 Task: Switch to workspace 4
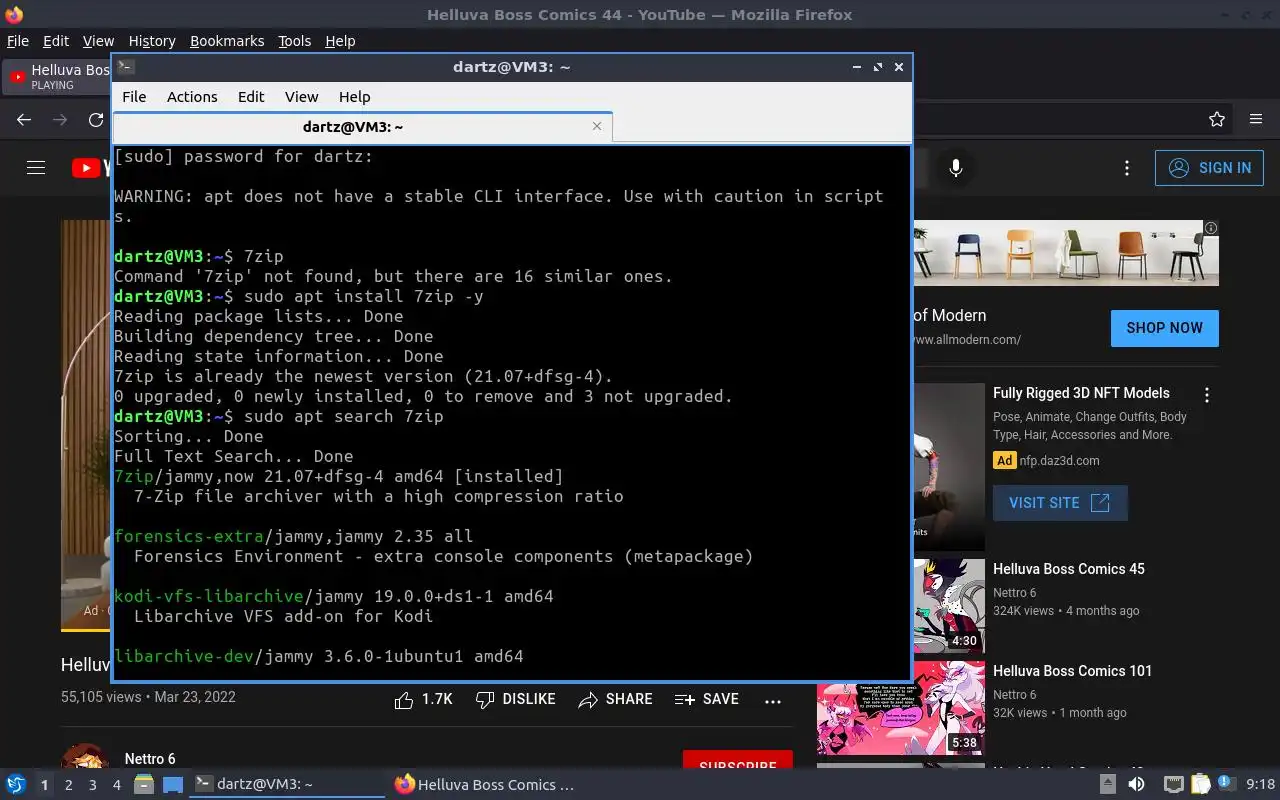point(116,785)
